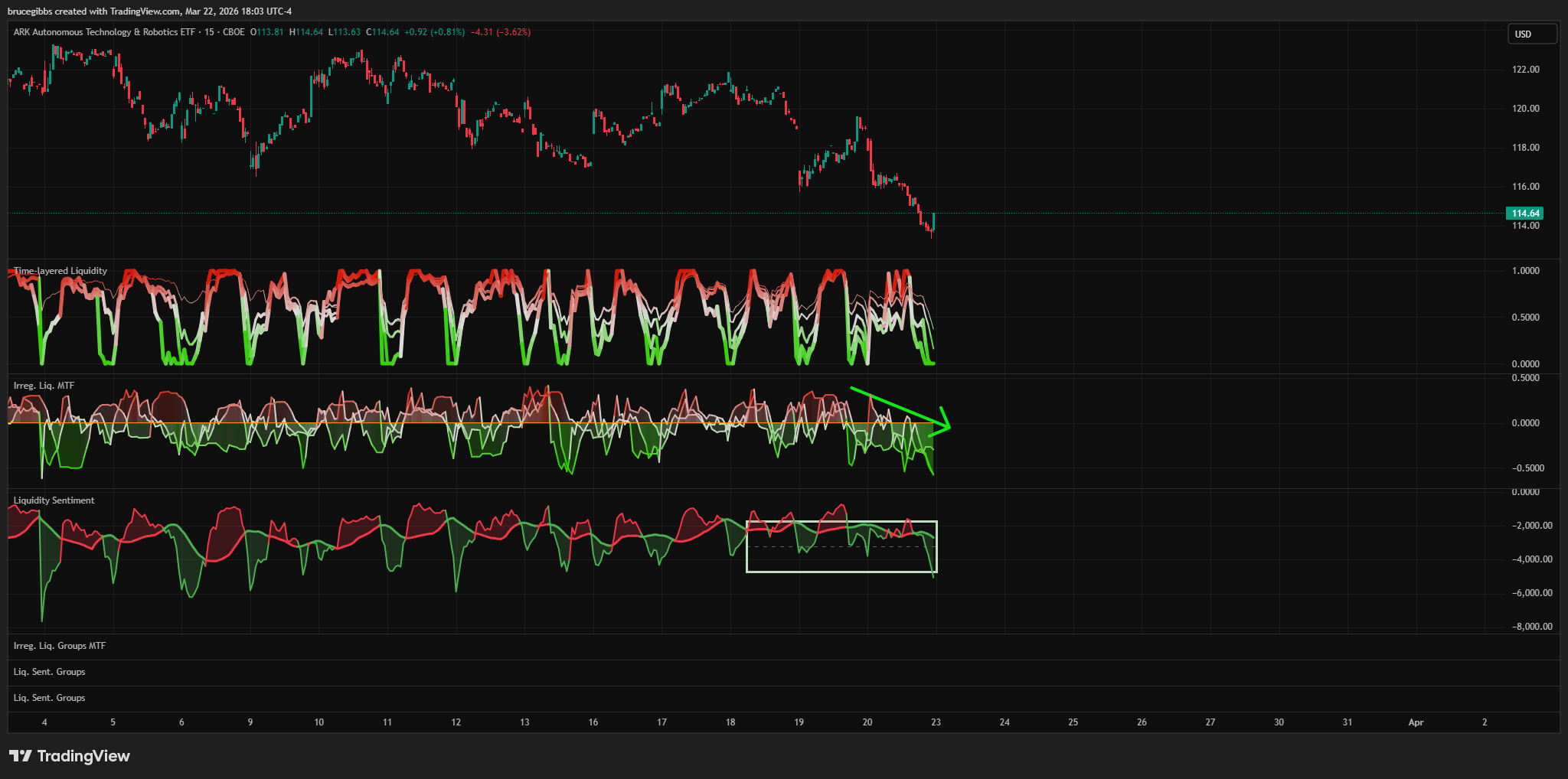Click the Liquidity Sentiment indicator title

point(54,500)
